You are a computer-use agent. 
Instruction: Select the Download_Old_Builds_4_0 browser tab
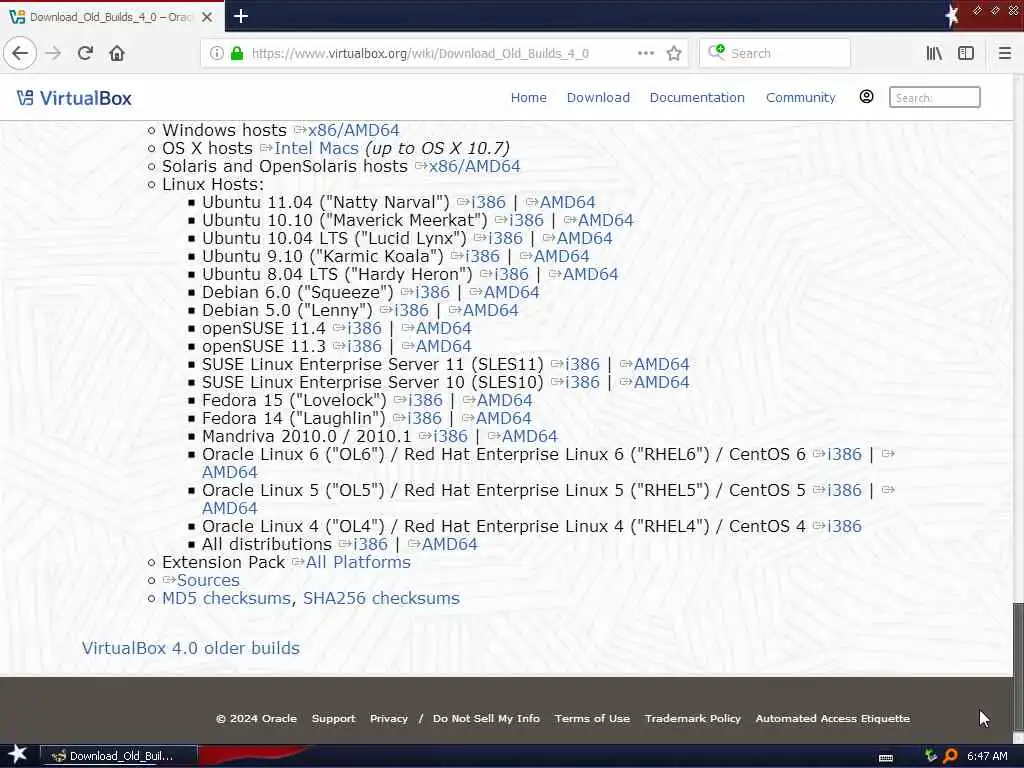[112, 17]
